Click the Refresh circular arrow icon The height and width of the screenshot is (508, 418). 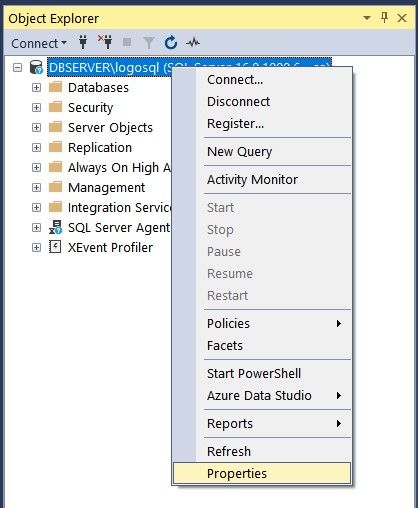click(x=171, y=42)
